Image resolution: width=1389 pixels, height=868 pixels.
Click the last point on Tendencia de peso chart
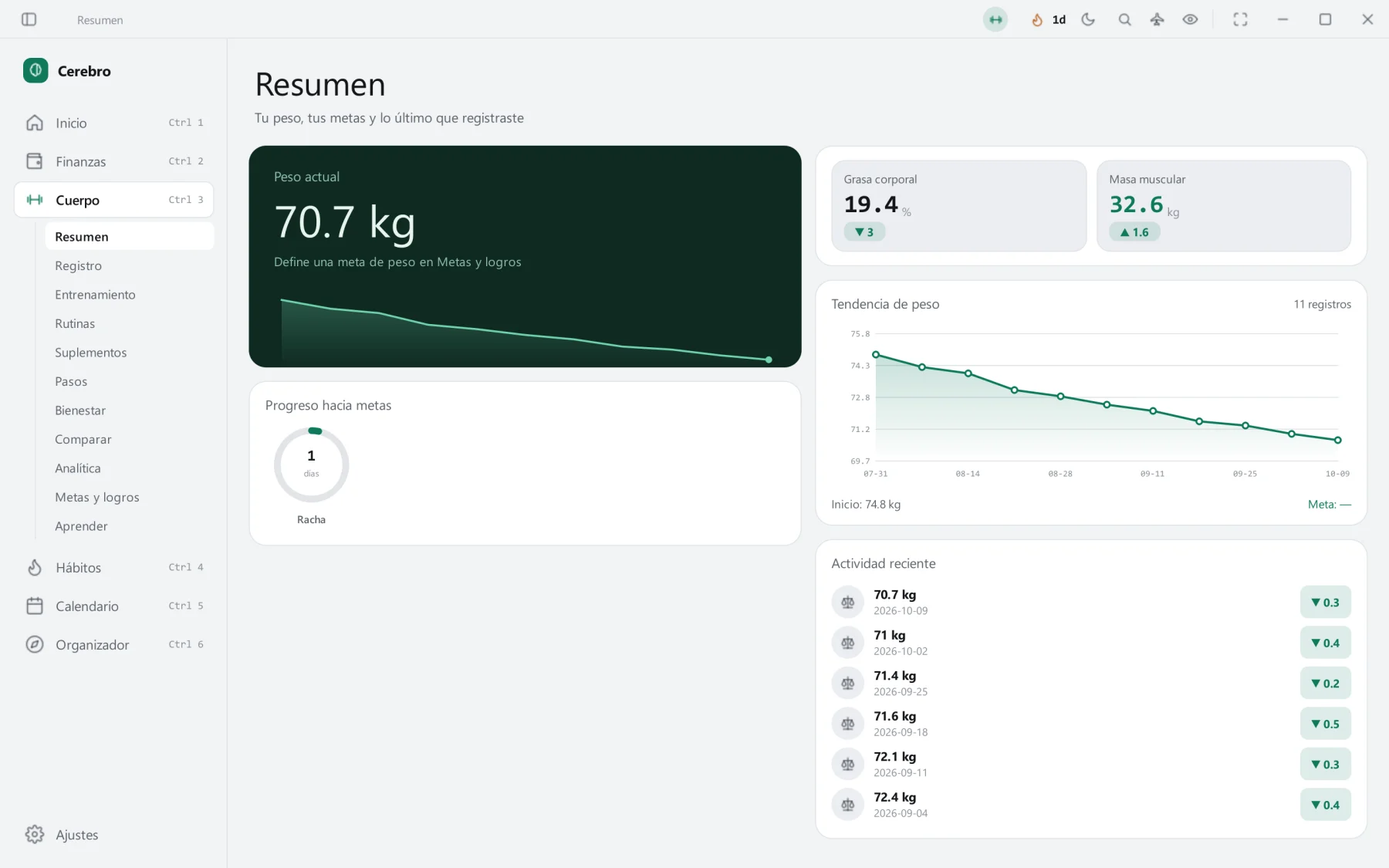tap(1337, 440)
